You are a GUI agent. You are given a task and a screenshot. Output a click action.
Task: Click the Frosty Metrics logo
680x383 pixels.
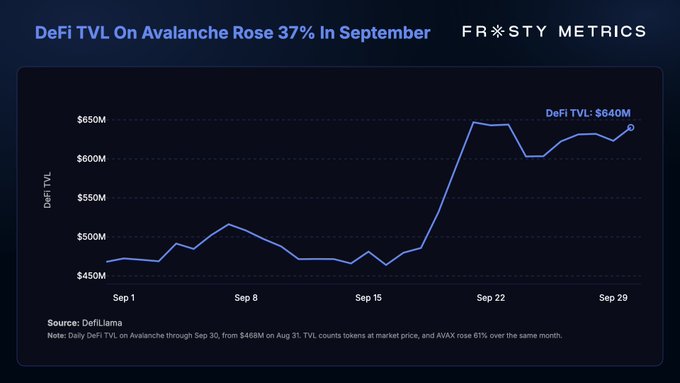click(554, 31)
